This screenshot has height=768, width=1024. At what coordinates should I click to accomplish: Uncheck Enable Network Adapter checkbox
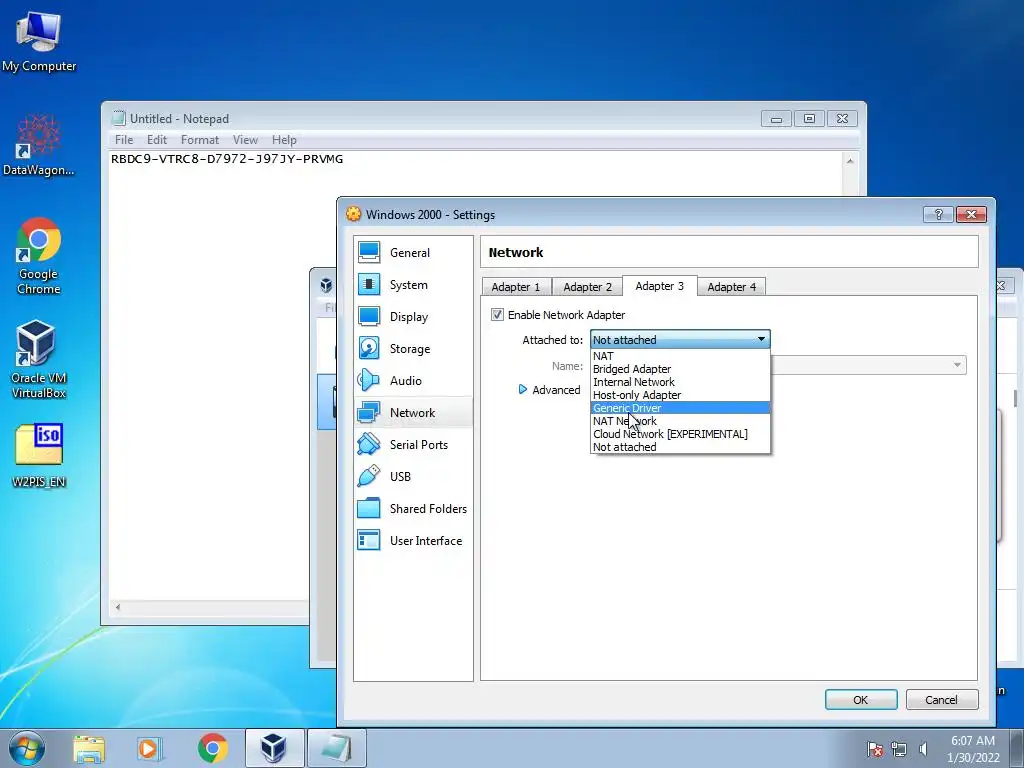[498, 315]
